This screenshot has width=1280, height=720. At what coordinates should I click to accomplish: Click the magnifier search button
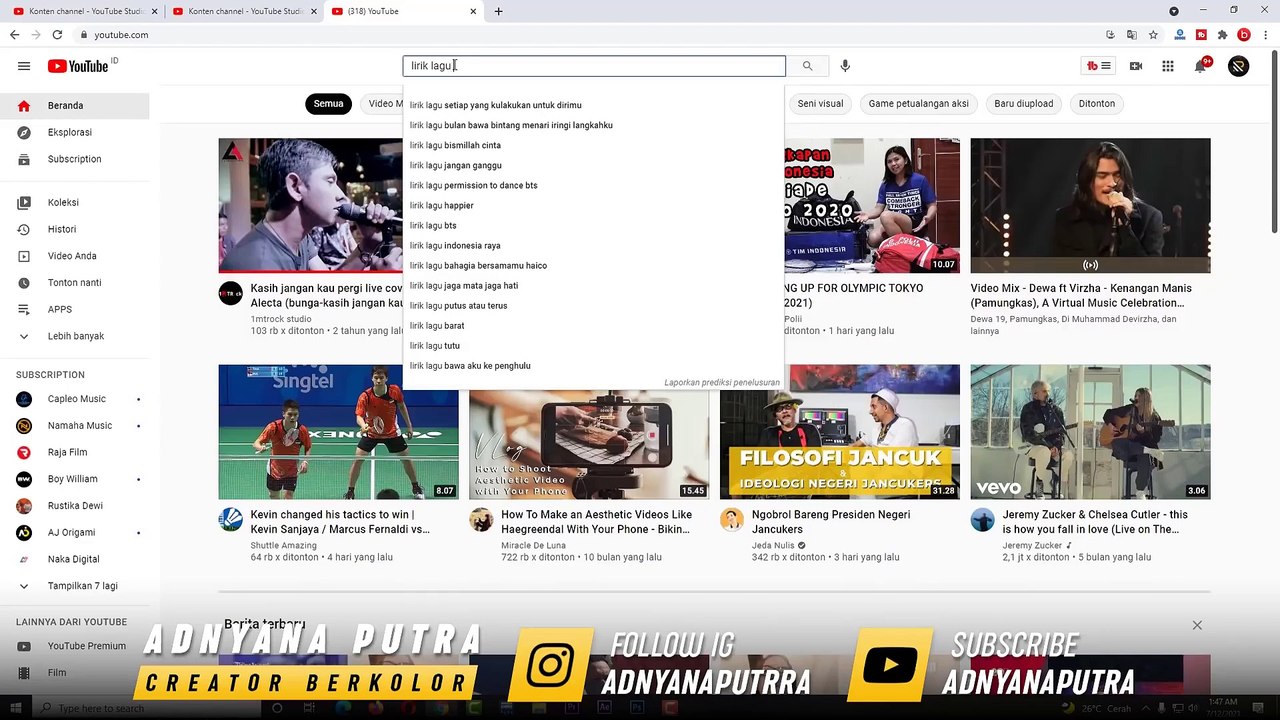807,66
